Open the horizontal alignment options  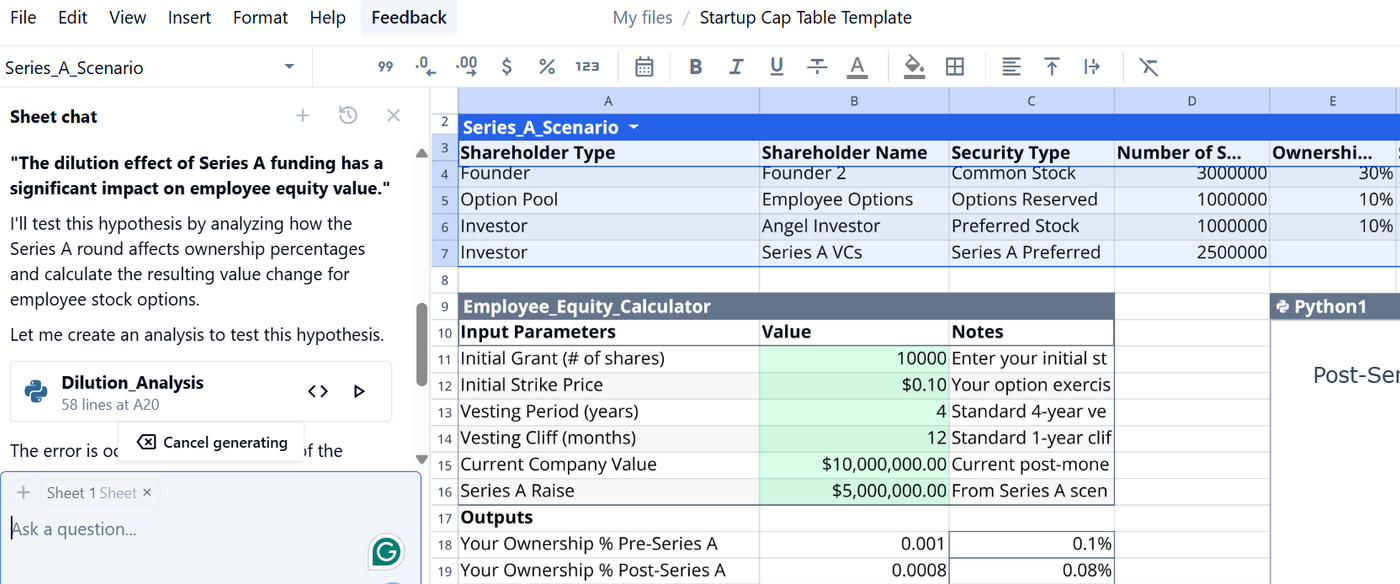pos(1012,67)
